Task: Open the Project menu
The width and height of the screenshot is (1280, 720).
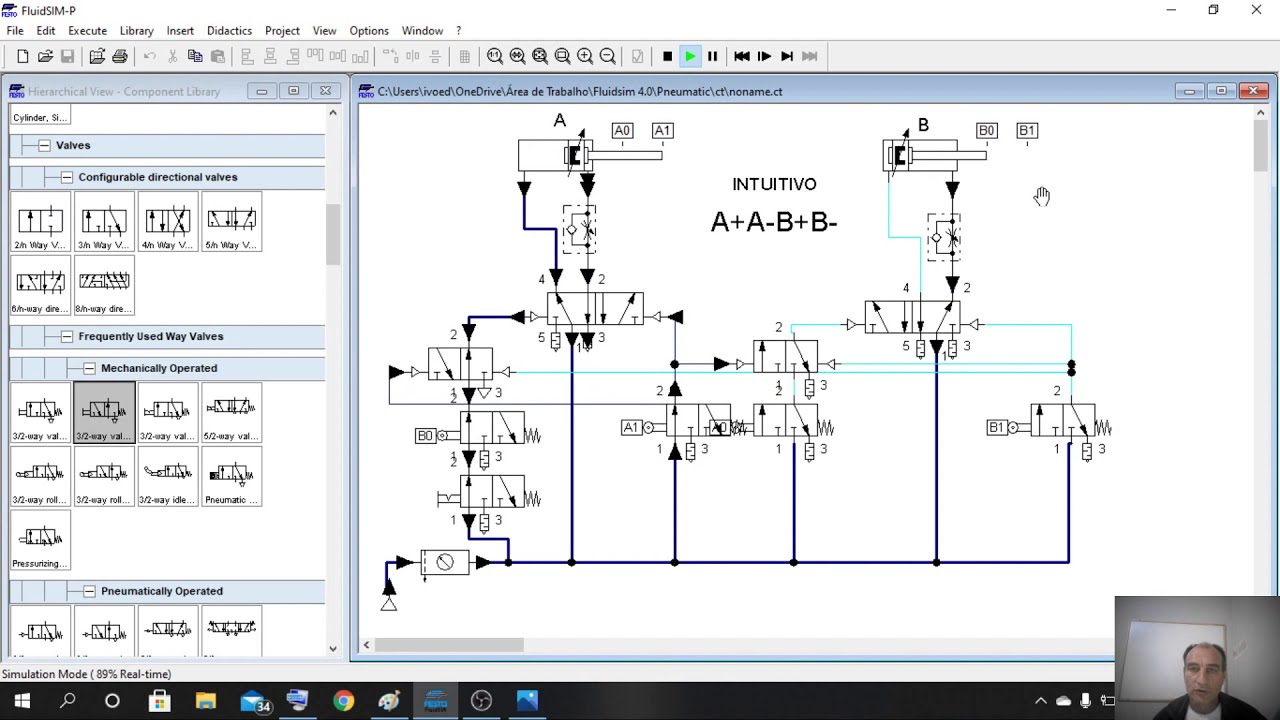Action: (x=282, y=31)
